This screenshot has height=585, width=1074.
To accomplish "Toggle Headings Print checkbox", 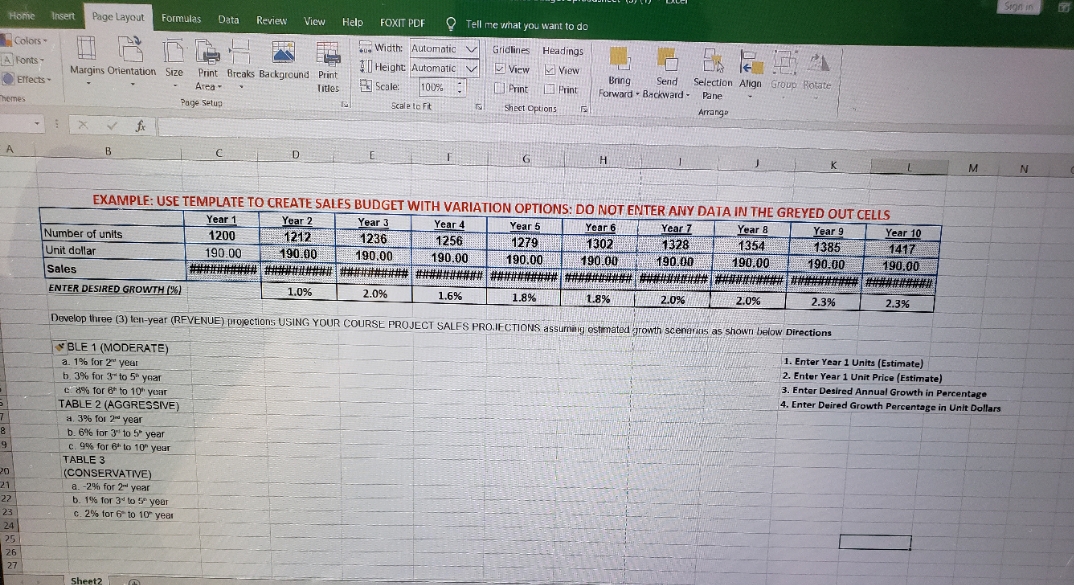I will pyautogui.click(x=549, y=89).
